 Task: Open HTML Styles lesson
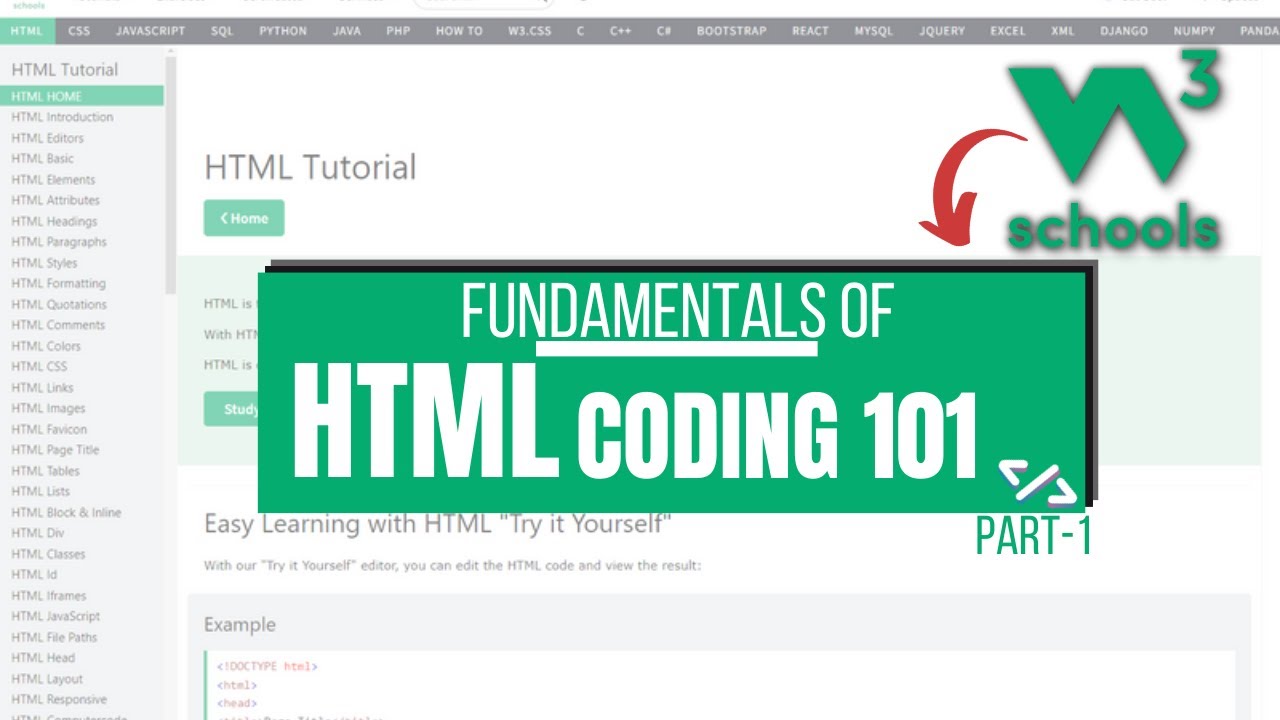pyautogui.click(x=44, y=263)
